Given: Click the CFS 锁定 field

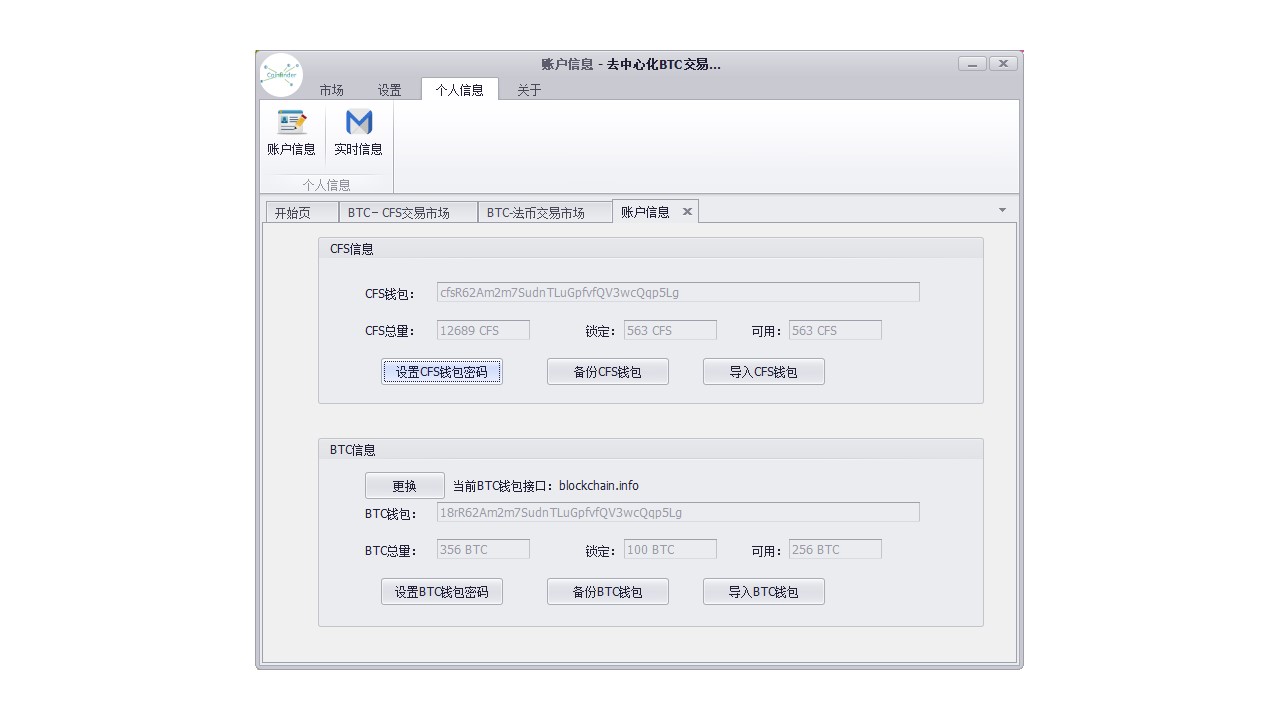Looking at the screenshot, I should (670, 331).
